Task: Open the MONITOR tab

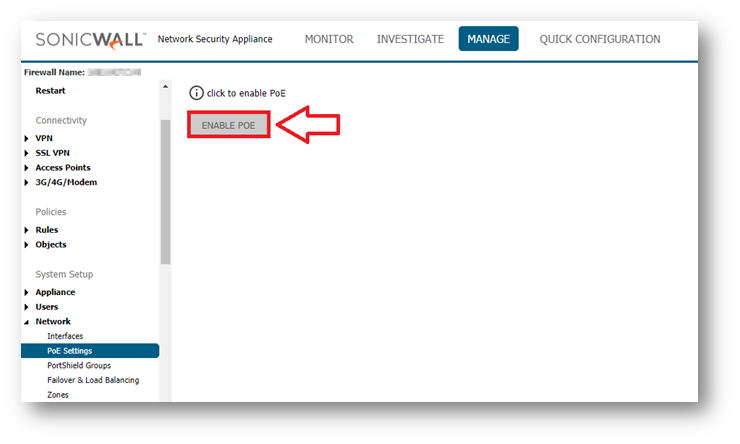Action: [x=329, y=39]
